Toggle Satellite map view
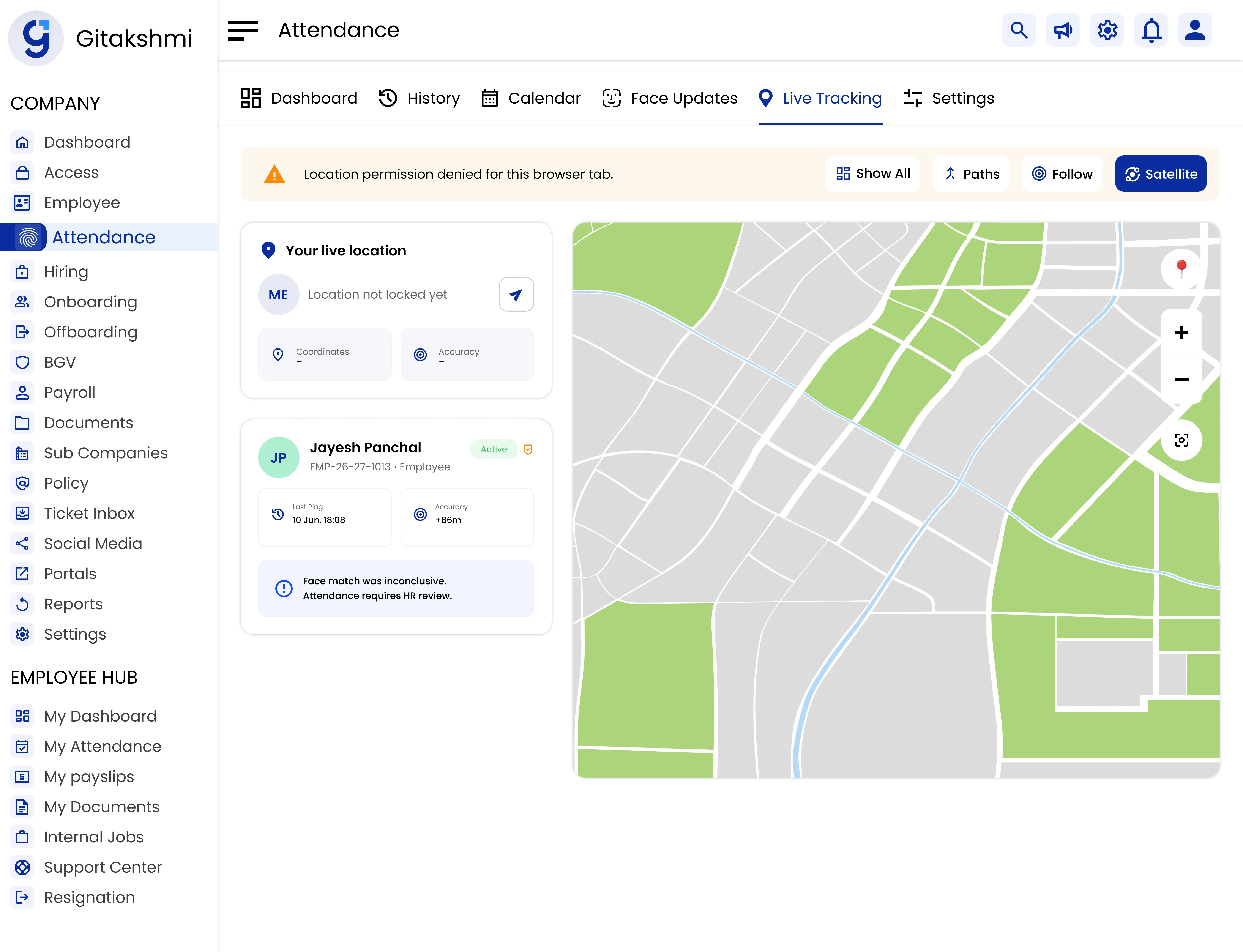This screenshot has height=952, width=1243. pyautogui.click(x=1161, y=174)
